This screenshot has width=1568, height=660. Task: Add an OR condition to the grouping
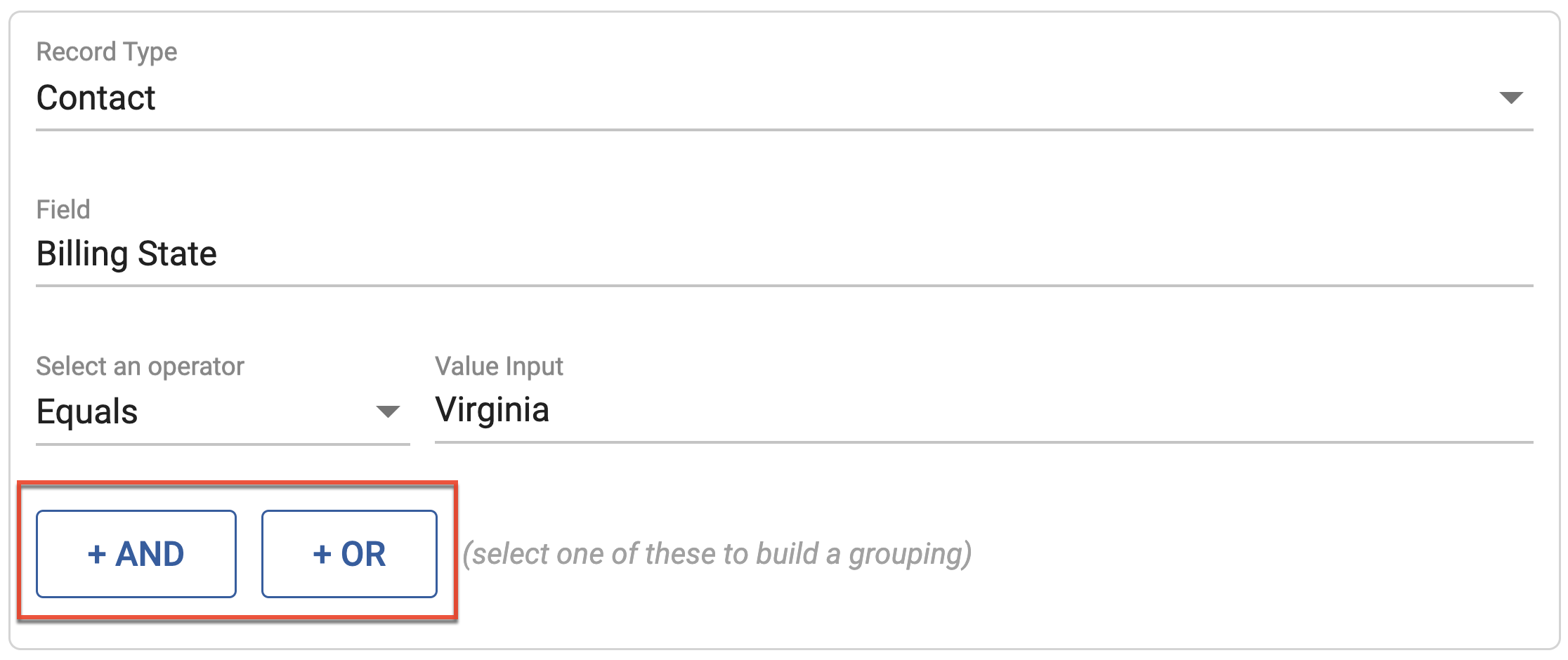(349, 554)
